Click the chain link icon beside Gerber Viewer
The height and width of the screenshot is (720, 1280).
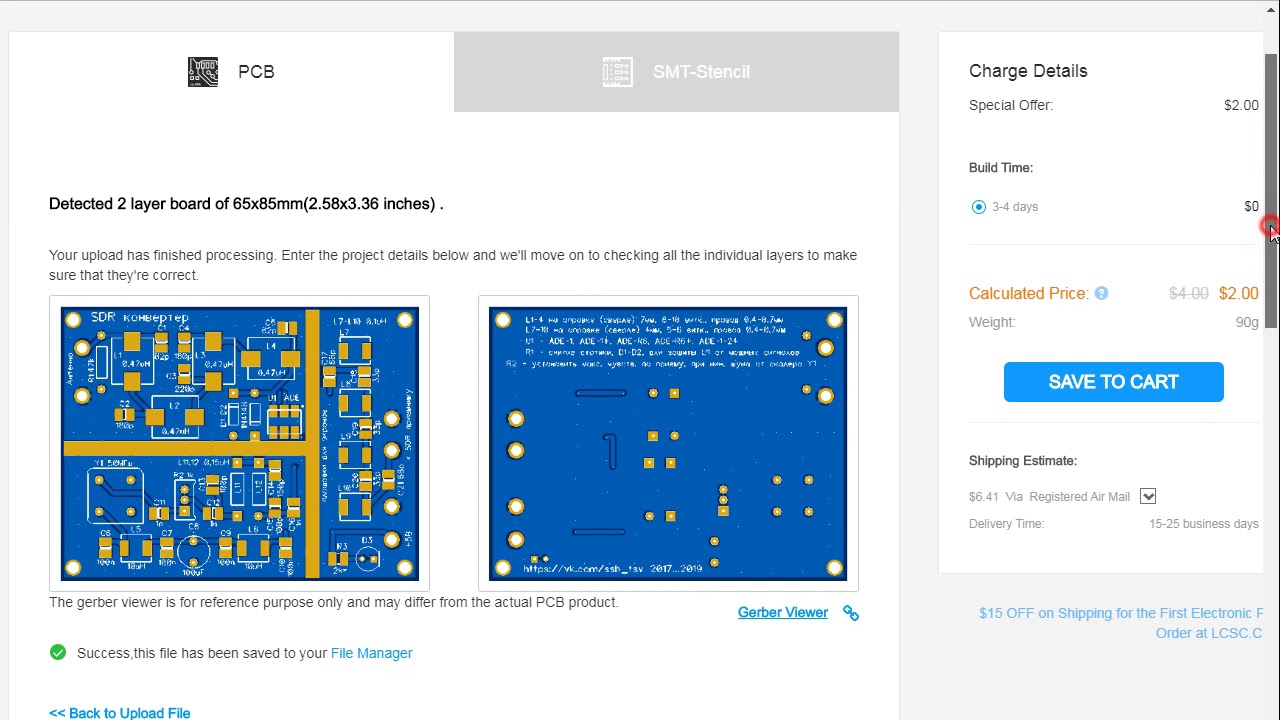[851, 613]
